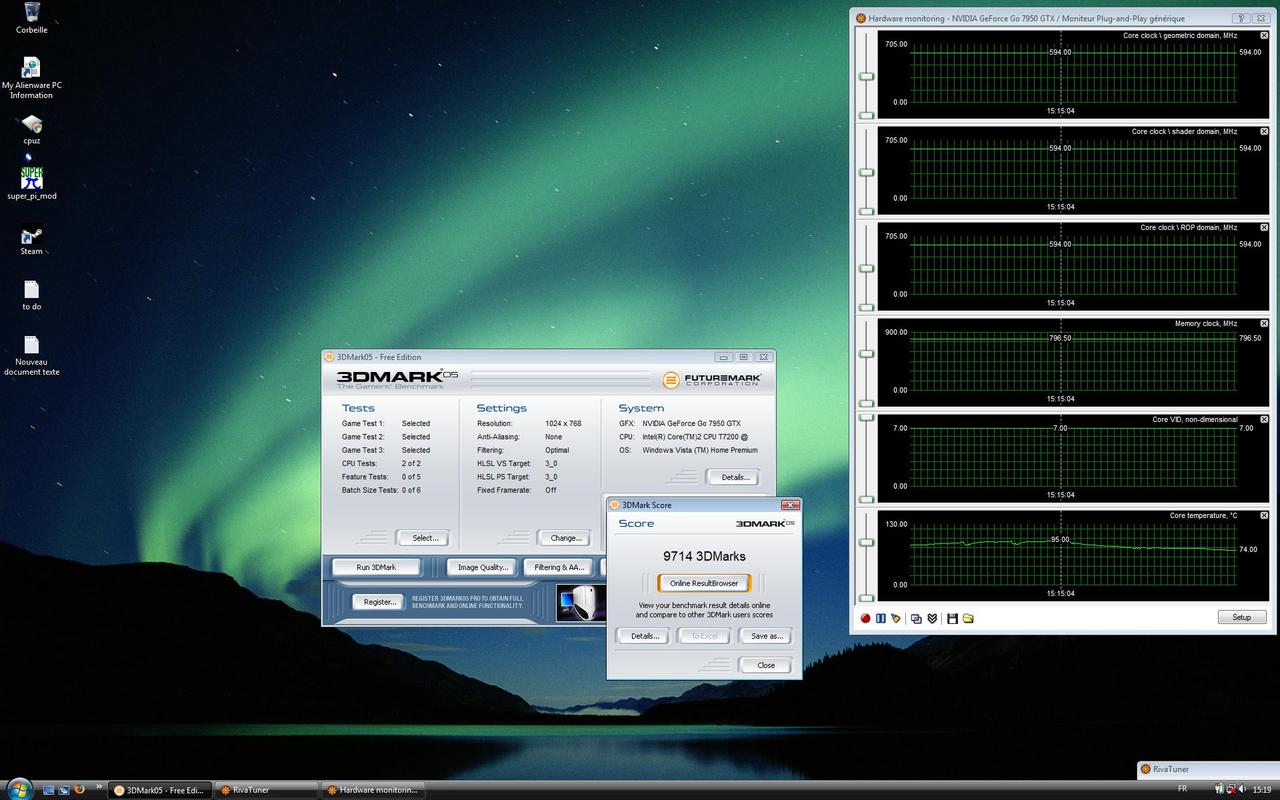Image resolution: width=1280 pixels, height=800 pixels.
Task: Click the yellow folder open icon
Action: 968,618
